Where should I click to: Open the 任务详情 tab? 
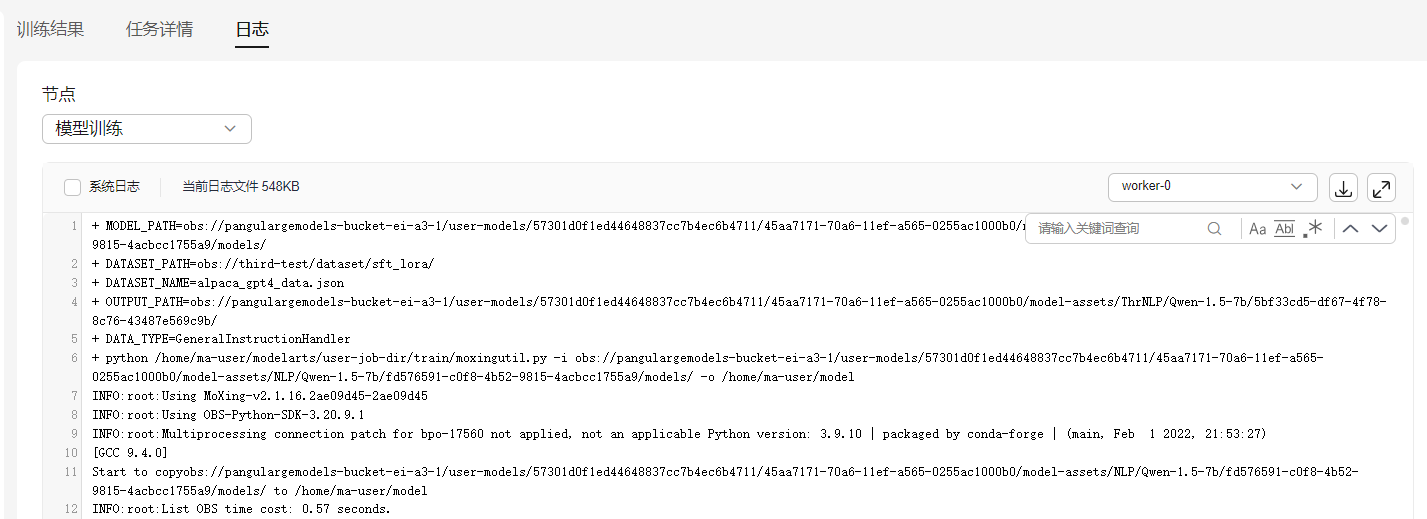point(159,29)
